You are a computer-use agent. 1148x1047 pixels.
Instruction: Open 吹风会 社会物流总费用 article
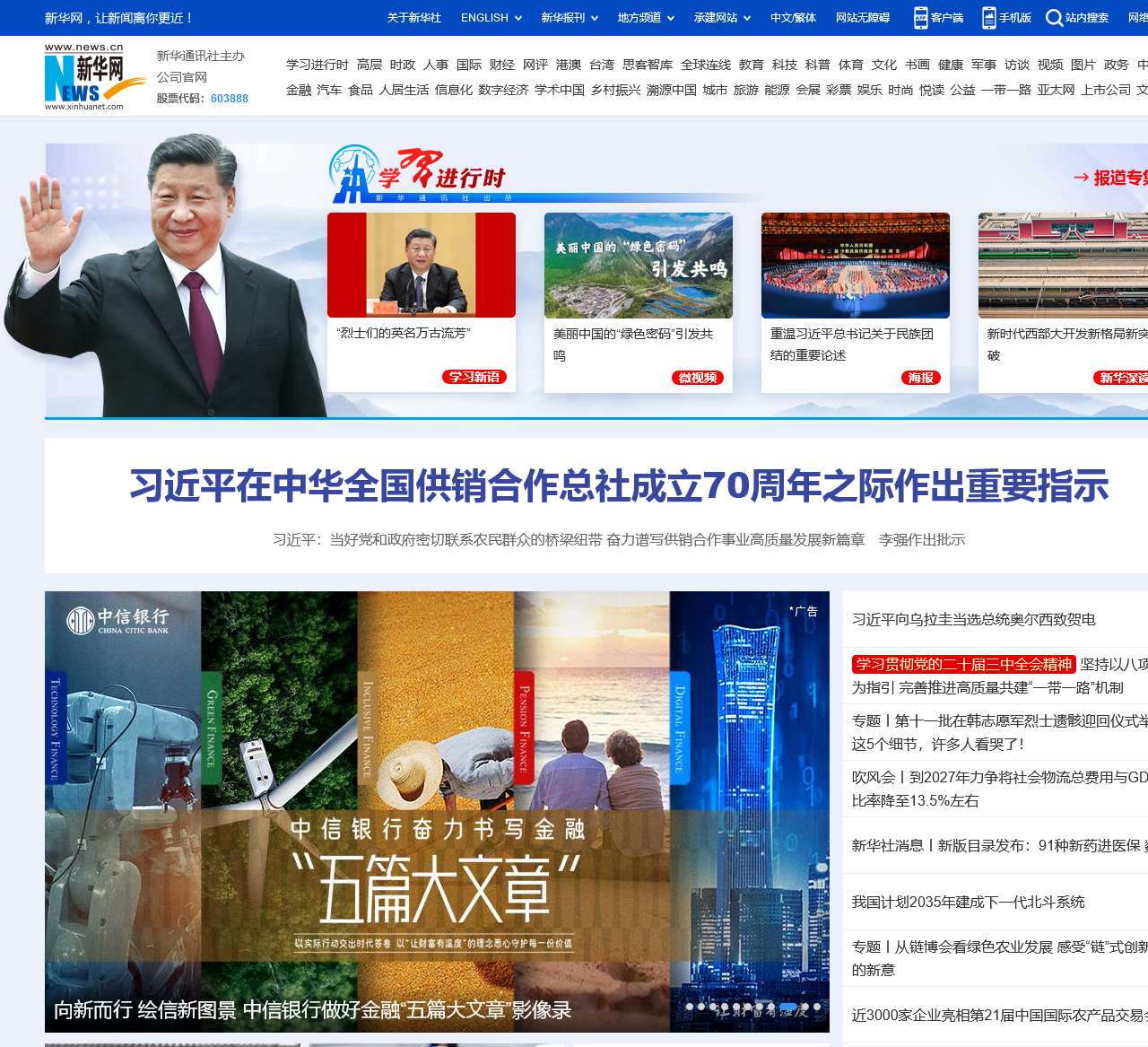[x=1000, y=789]
